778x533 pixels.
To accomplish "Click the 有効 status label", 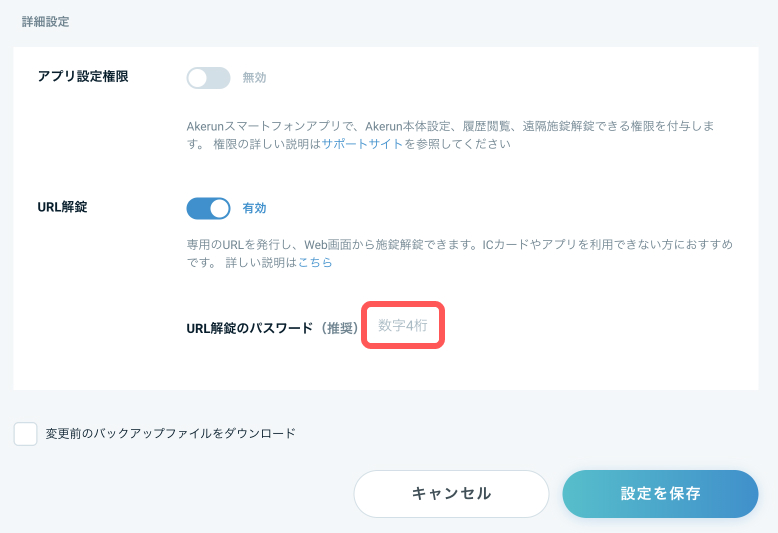I will pyautogui.click(x=254, y=208).
